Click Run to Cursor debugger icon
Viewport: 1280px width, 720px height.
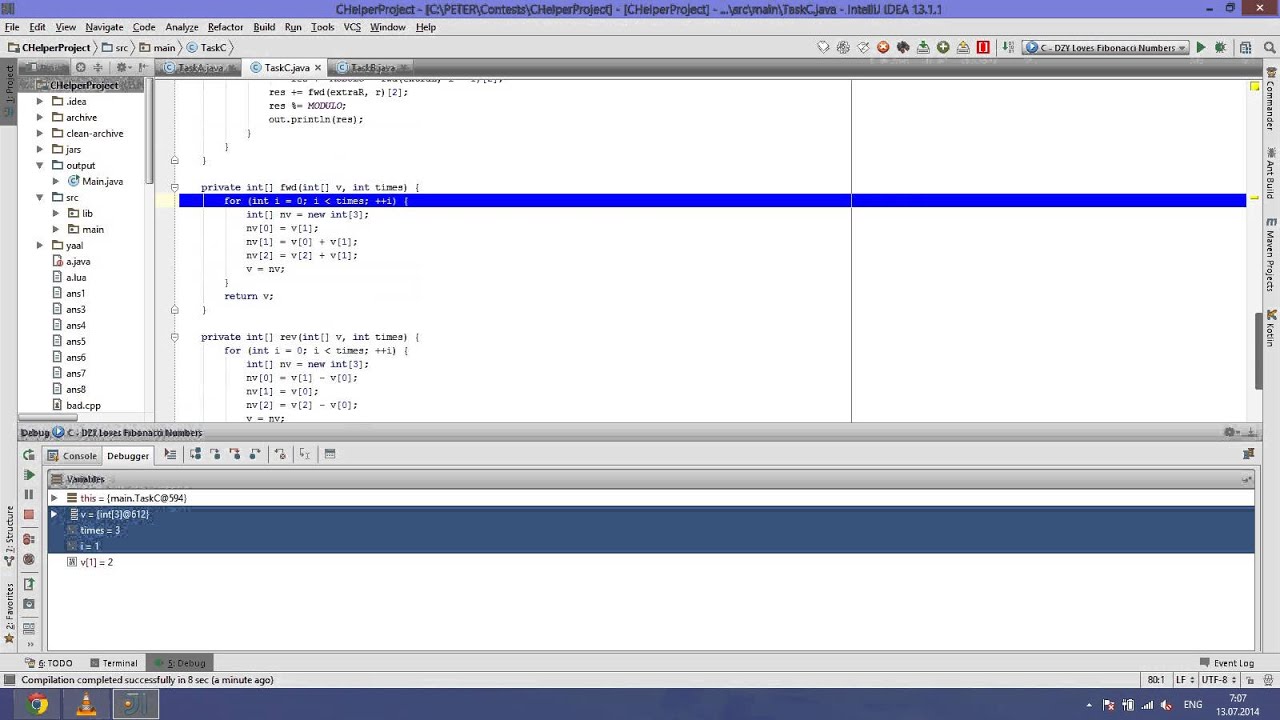click(x=305, y=454)
